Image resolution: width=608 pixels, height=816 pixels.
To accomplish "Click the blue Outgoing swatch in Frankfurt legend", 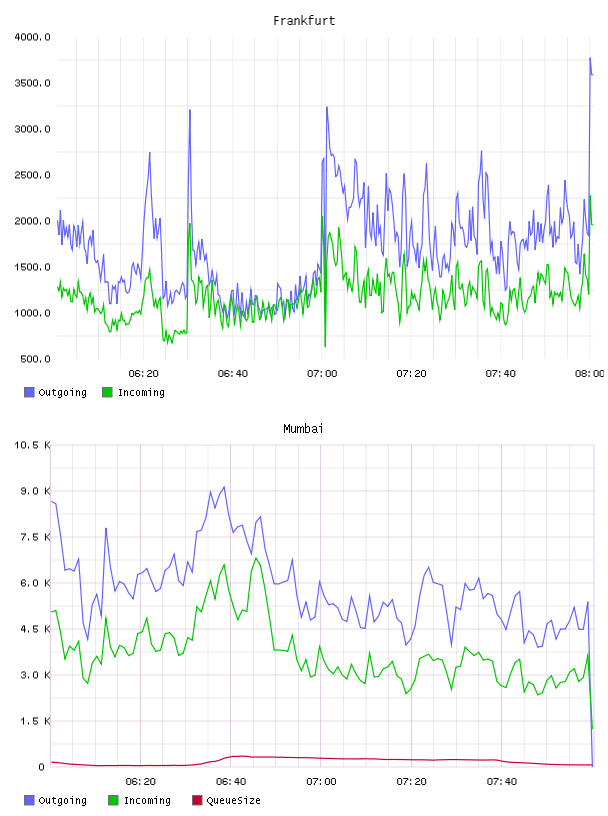I will tap(29, 392).
